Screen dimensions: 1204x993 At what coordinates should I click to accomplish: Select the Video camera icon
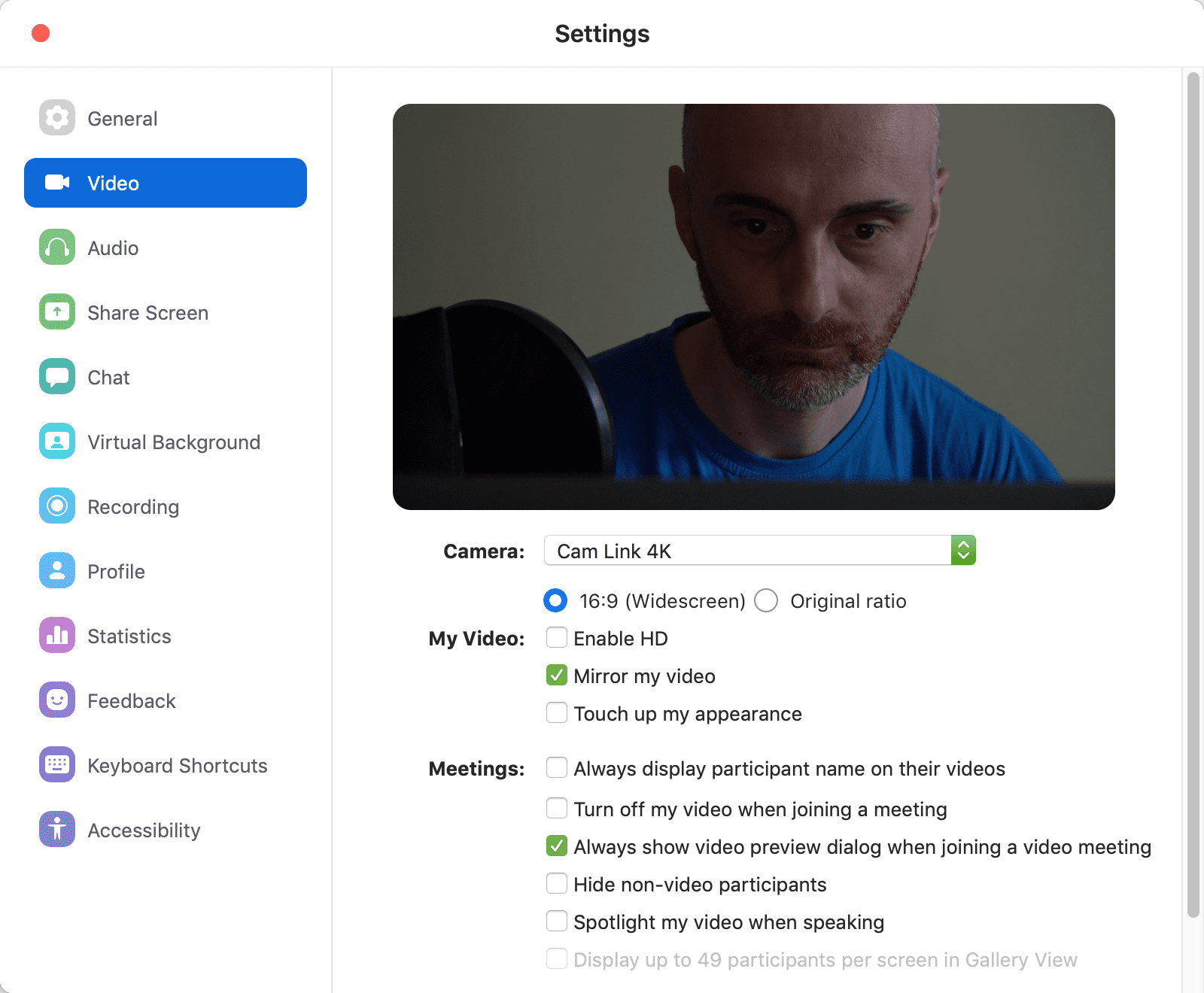(x=57, y=183)
